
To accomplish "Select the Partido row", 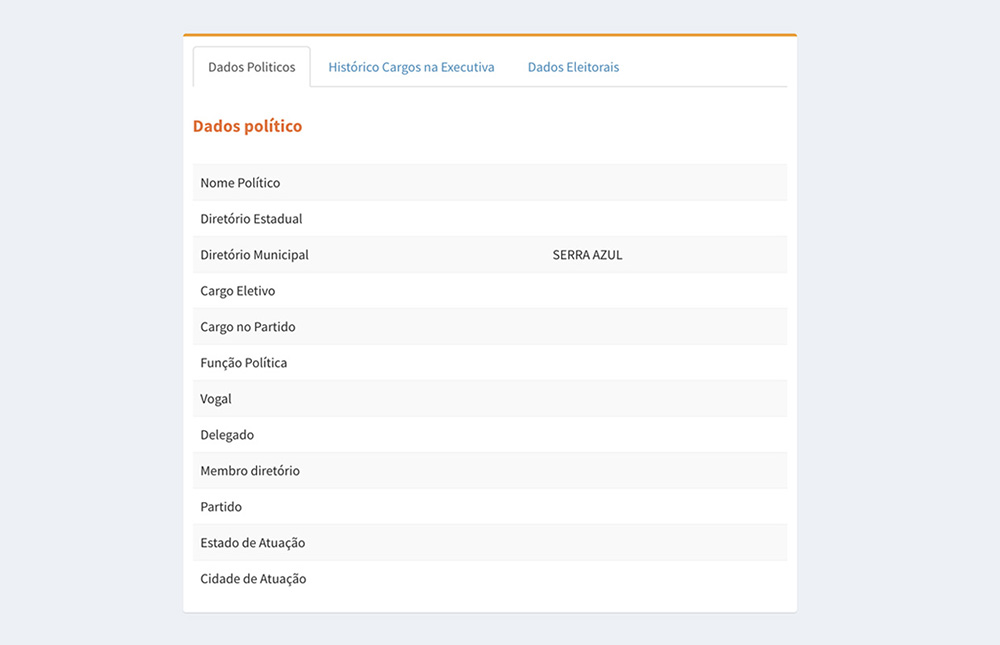I will (x=490, y=507).
